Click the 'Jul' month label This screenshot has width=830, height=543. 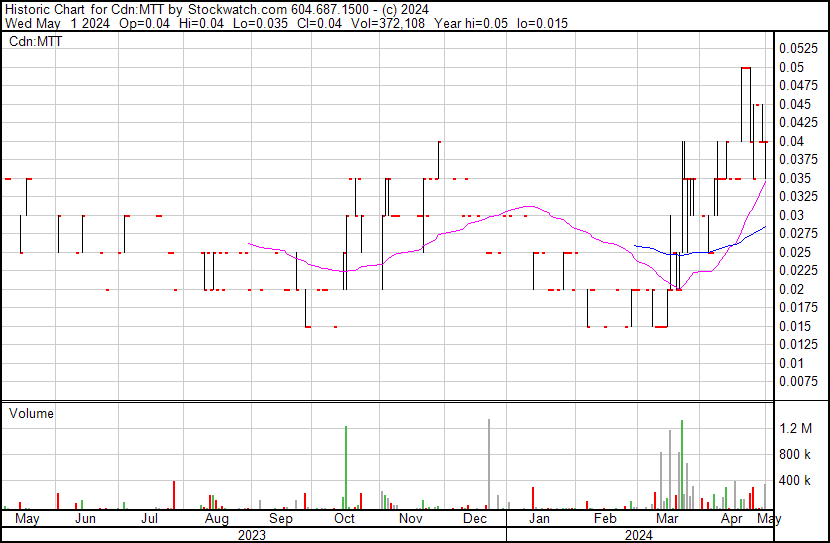pos(149,518)
